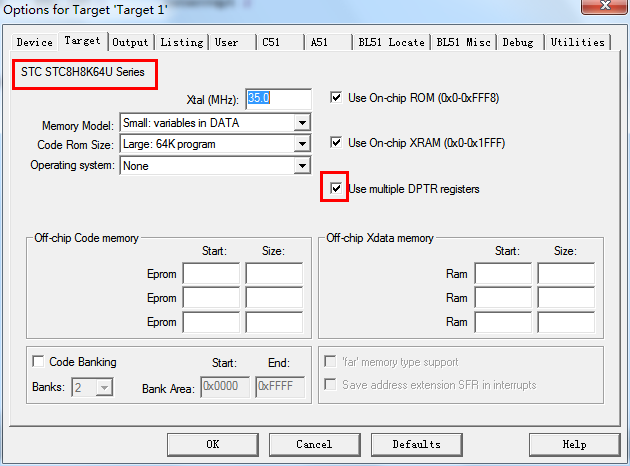Click second Eprom Start field
Screen dimensions: 630x466
211,298
